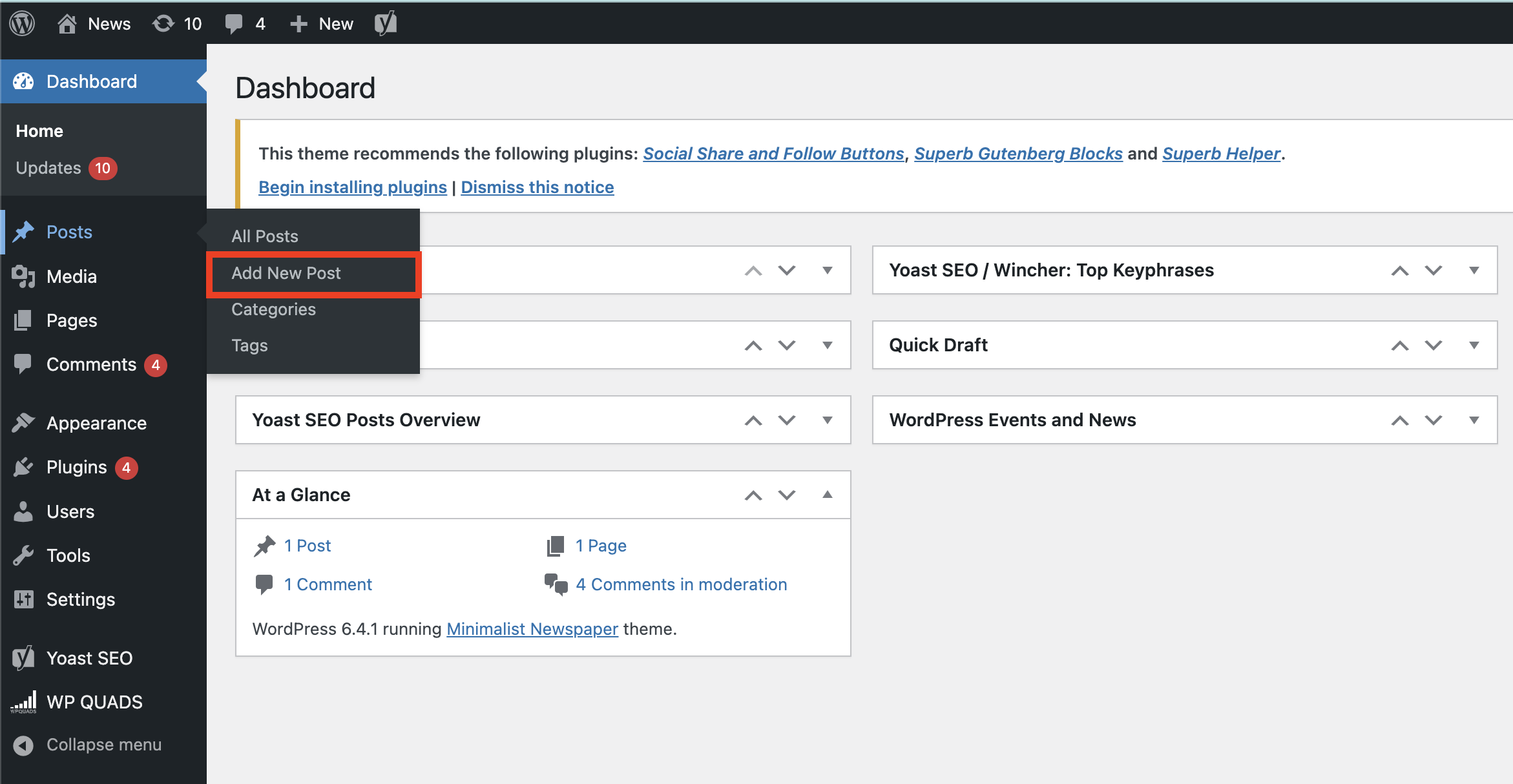Open the 1 Post link
Screen dimensions: 1513x784
point(308,546)
